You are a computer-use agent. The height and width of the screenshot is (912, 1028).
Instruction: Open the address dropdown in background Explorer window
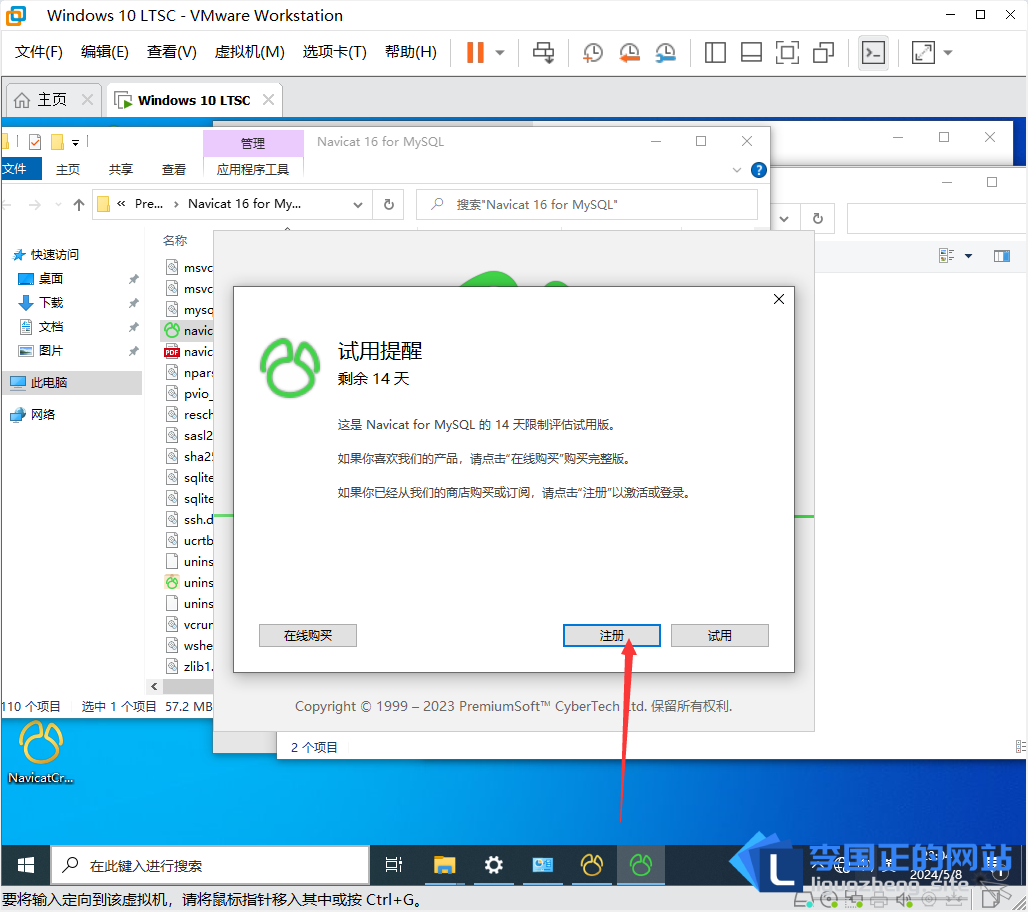coord(785,218)
